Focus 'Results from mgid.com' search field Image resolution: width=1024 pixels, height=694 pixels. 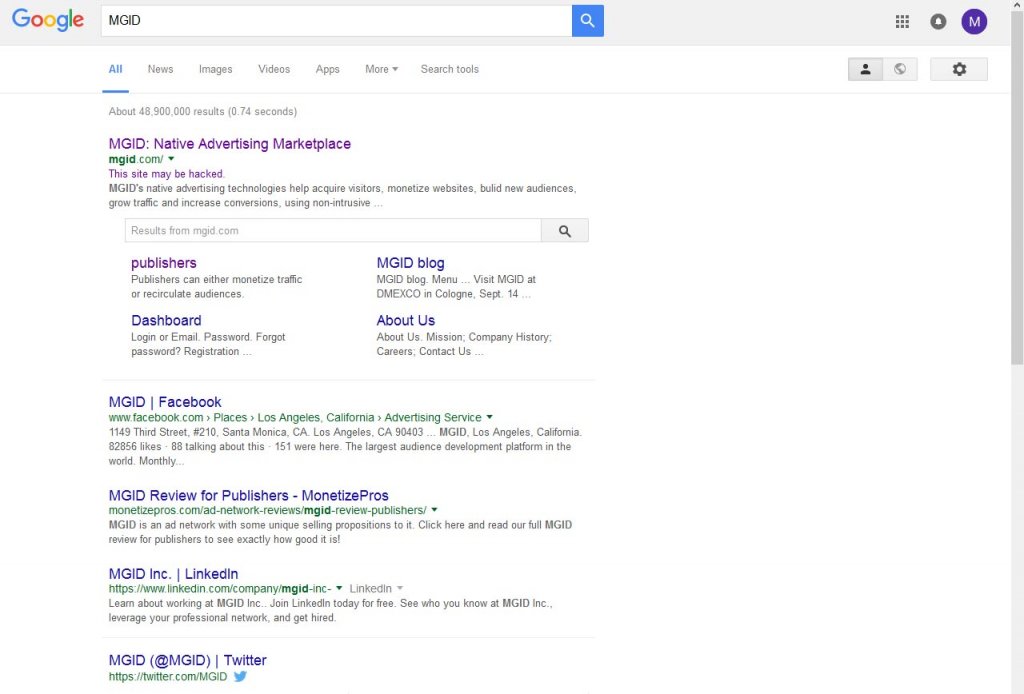333,230
